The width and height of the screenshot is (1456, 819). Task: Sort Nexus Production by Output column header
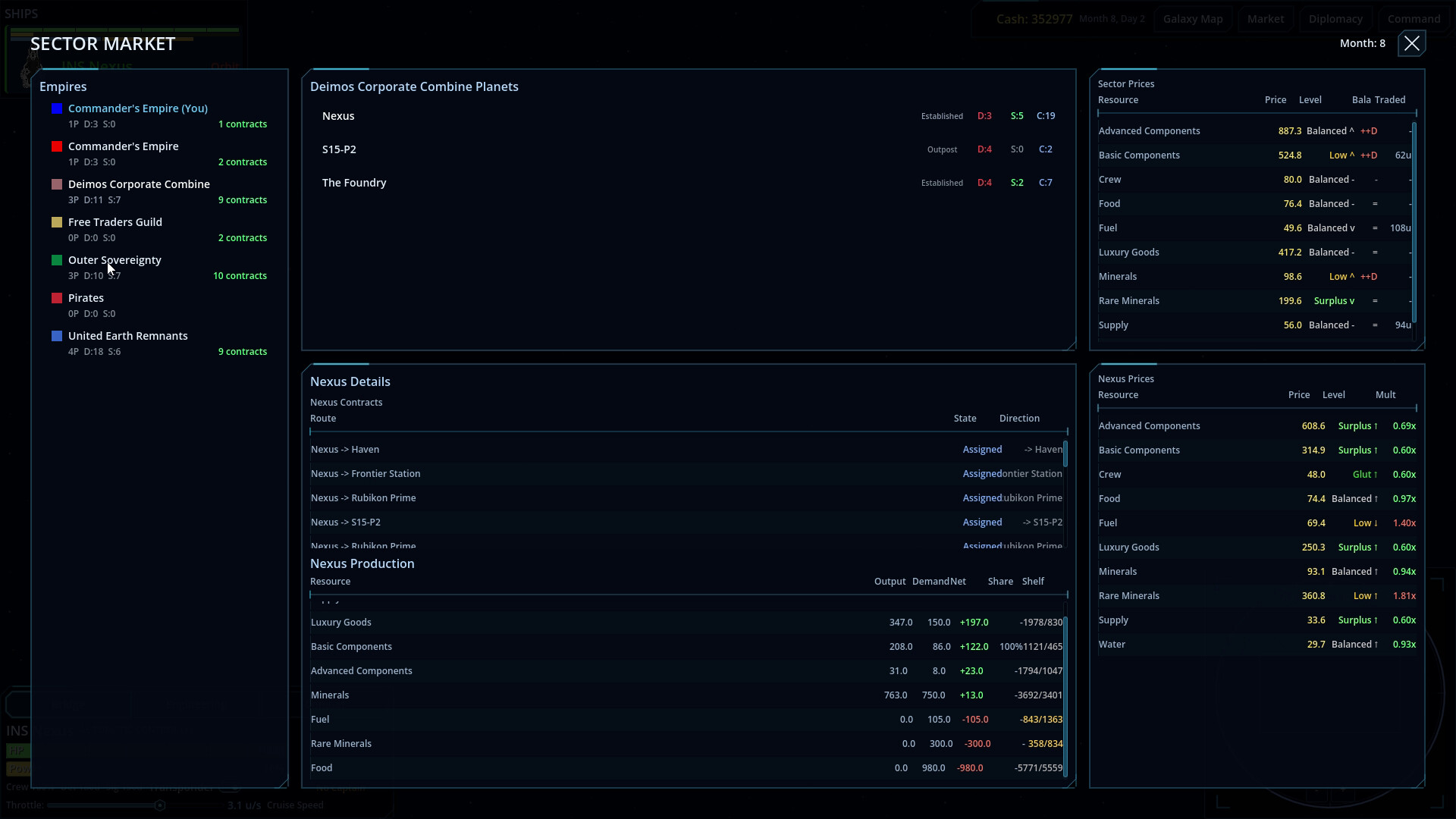[x=890, y=582]
